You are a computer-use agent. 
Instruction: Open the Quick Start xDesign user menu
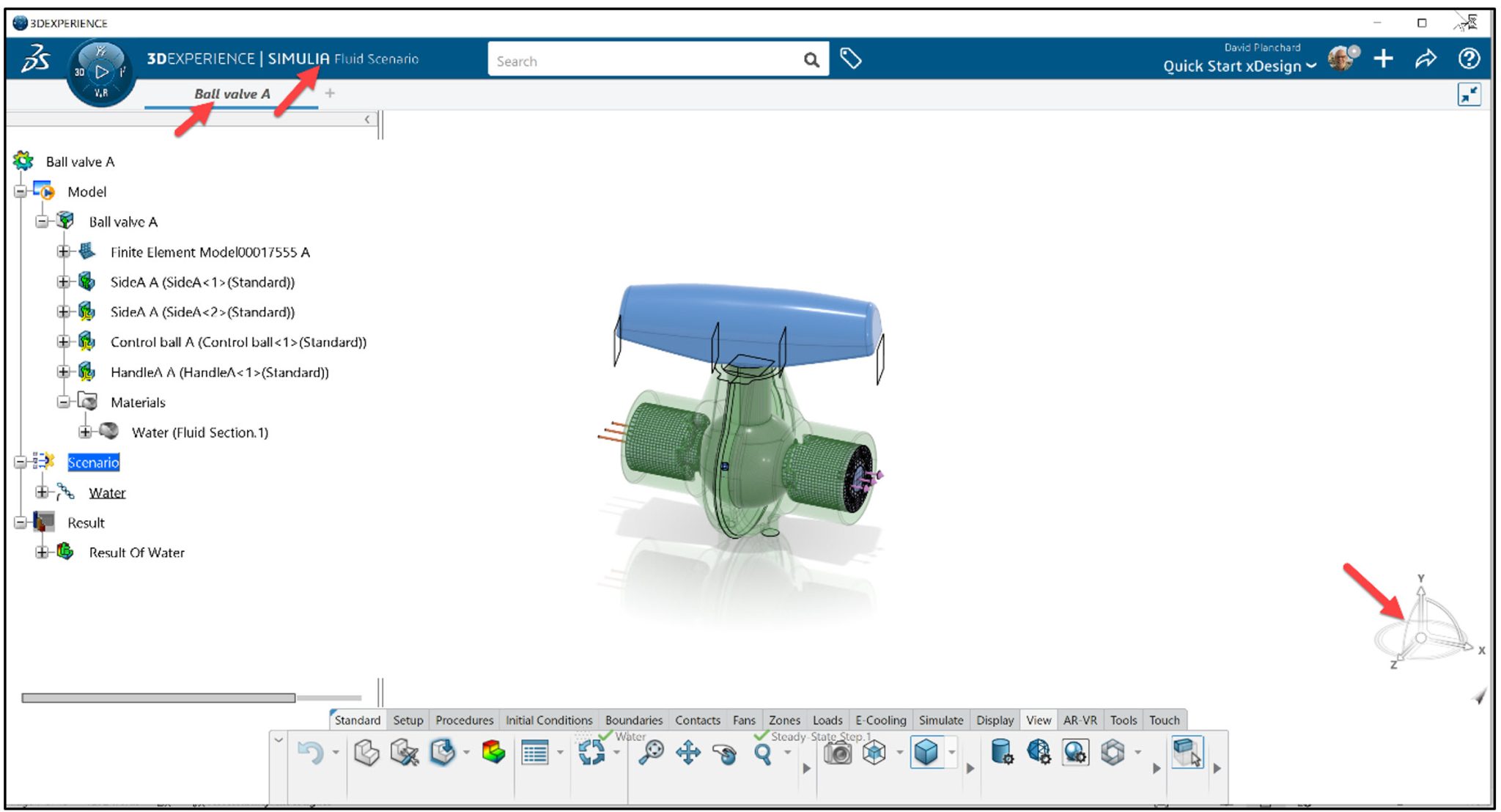click(1237, 66)
